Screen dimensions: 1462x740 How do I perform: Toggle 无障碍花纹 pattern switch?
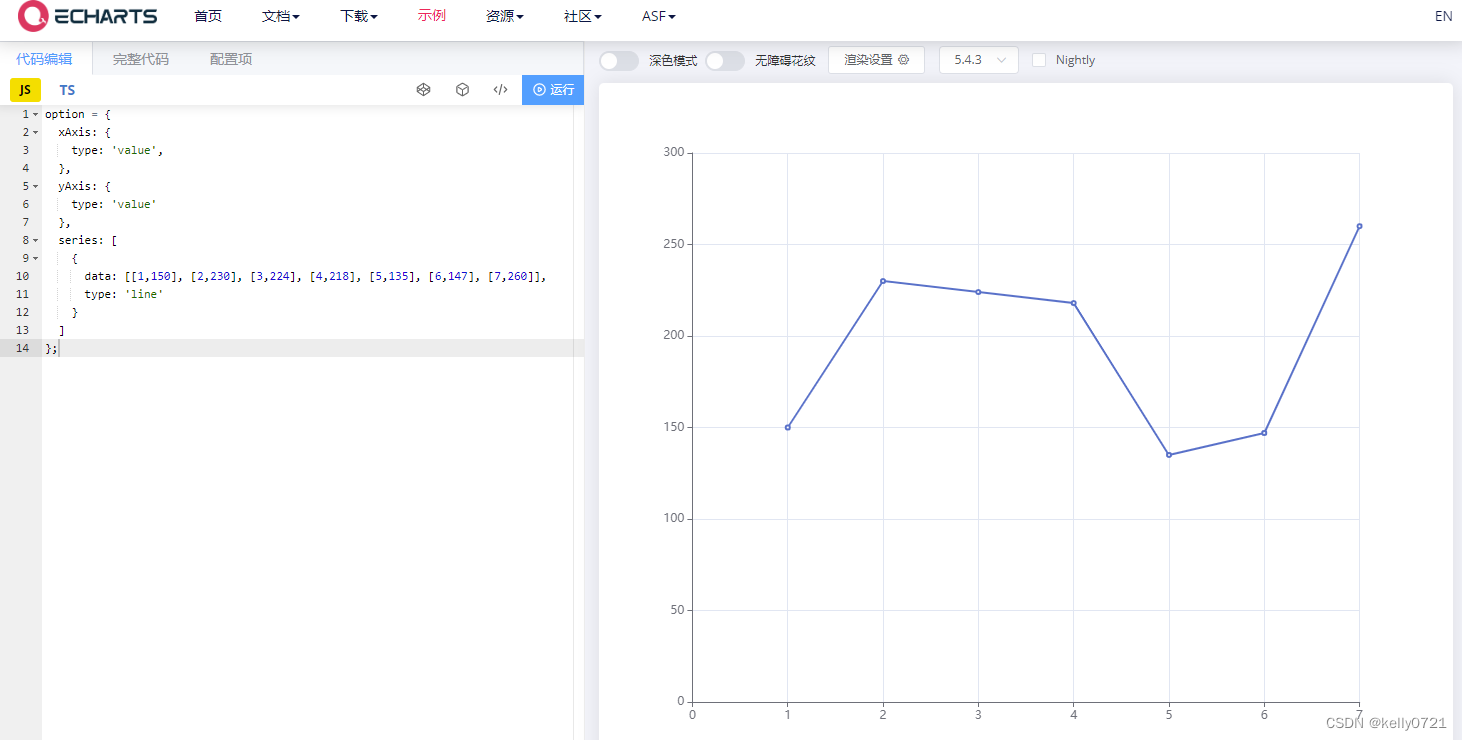[x=725, y=60]
